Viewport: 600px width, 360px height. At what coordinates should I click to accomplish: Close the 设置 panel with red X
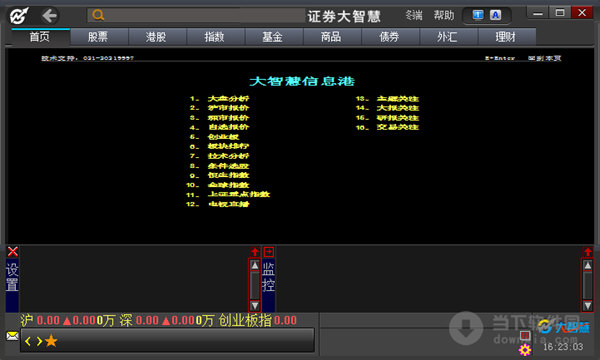(13, 252)
